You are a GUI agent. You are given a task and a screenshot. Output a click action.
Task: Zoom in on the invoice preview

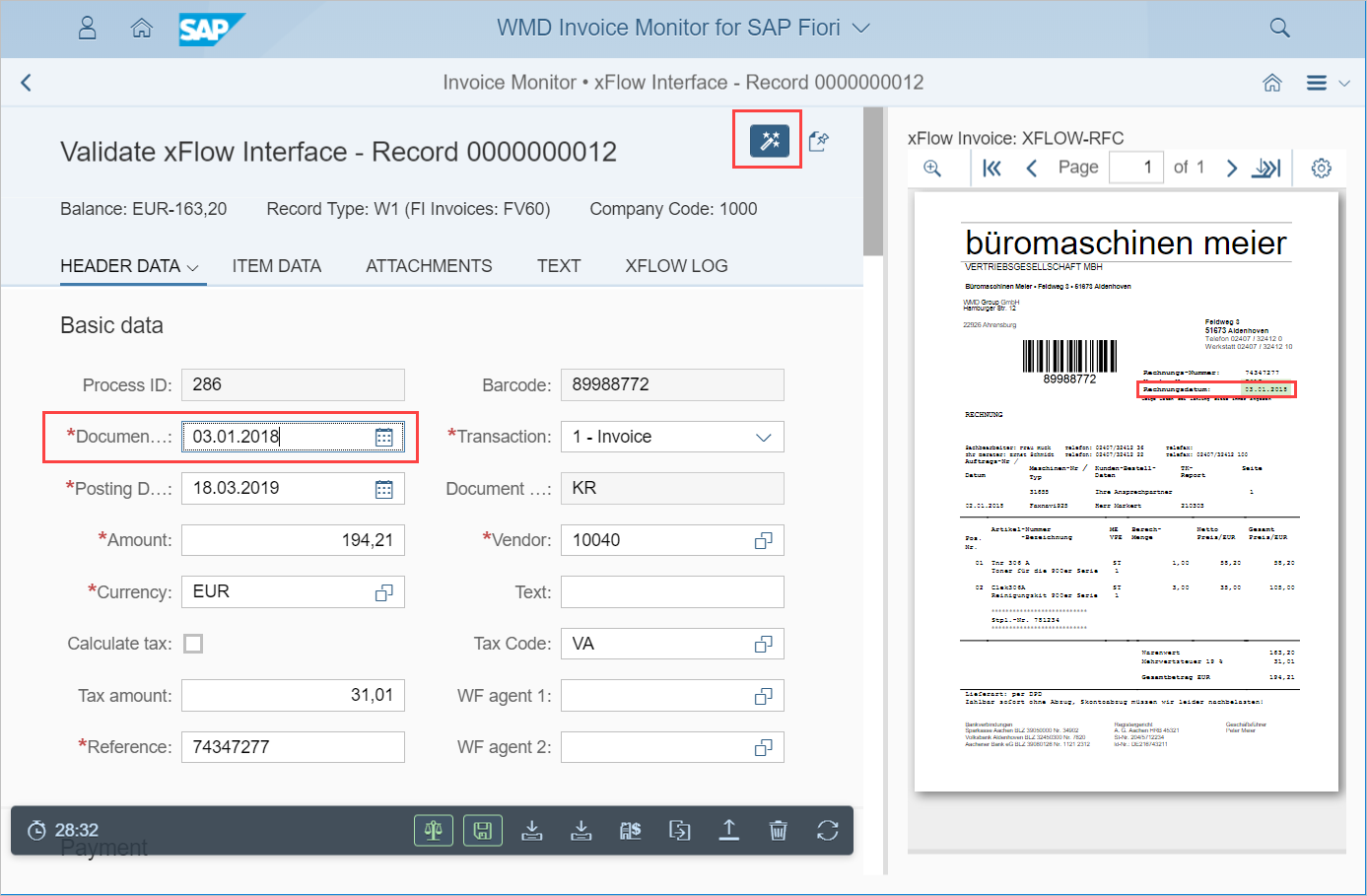pyautogui.click(x=932, y=169)
